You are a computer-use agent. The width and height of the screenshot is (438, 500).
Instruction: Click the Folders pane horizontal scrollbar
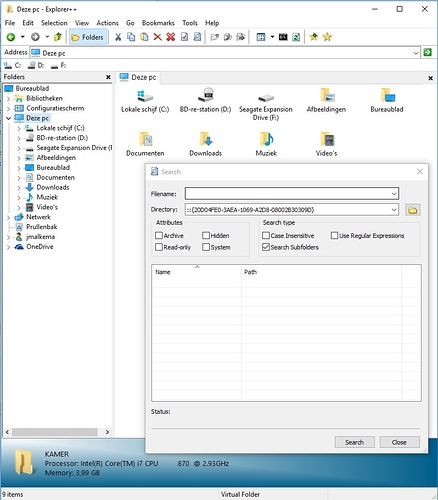click(57, 432)
